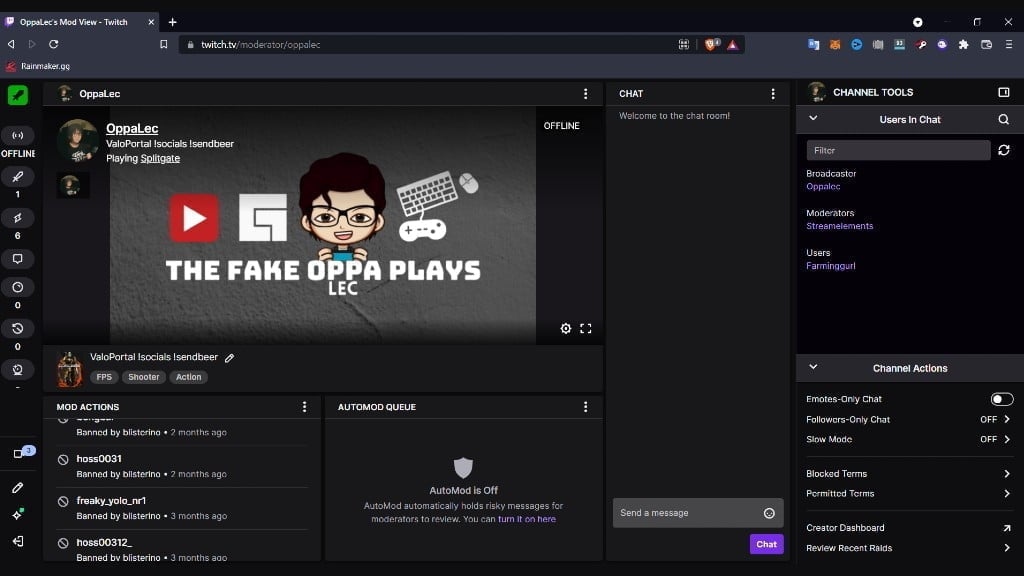The image size is (1024, 576).
Task: Click the 'turn it on here' AutoMod link
Action: pyautogui.click(x=526, y=519)
